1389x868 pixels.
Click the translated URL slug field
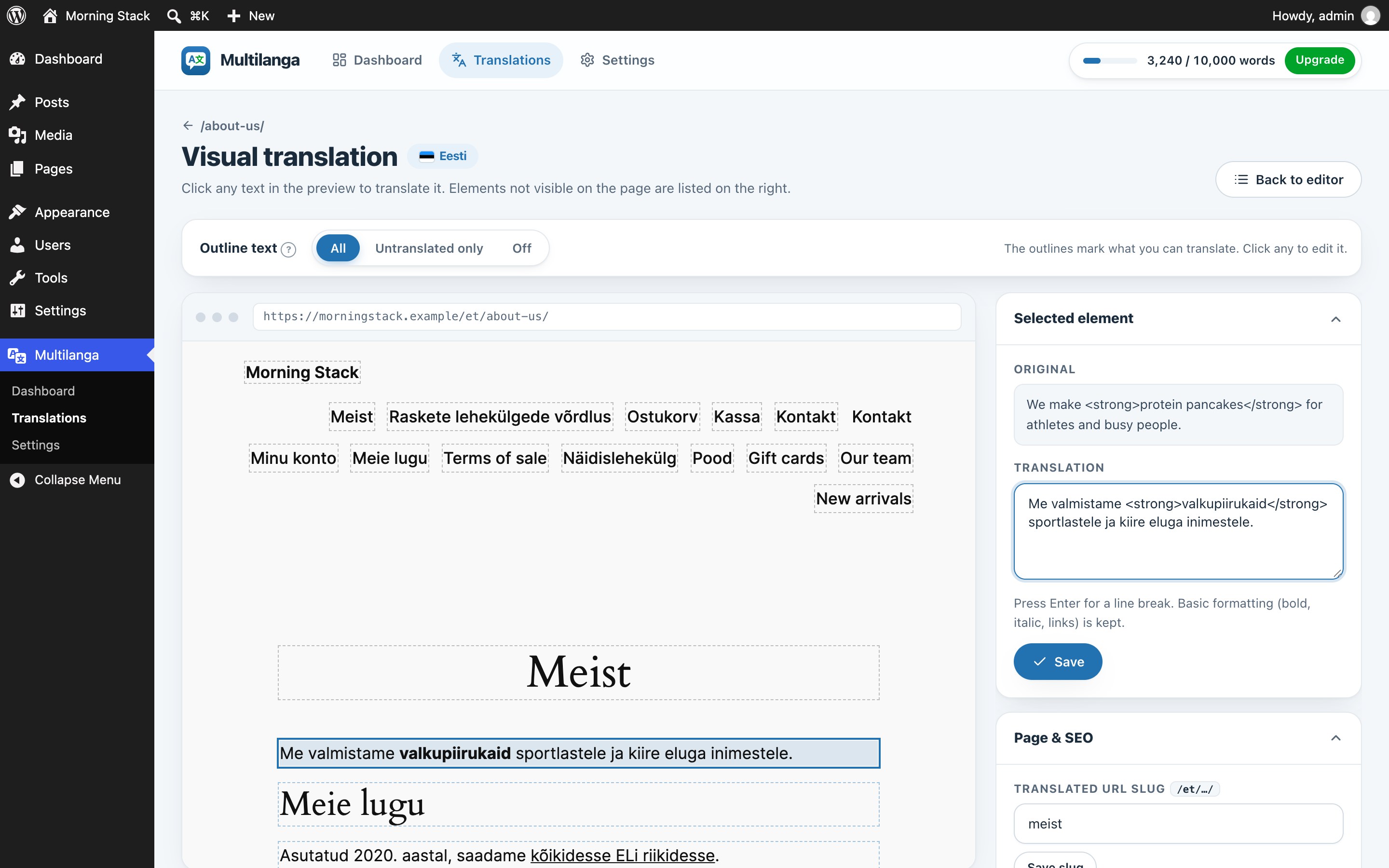point(1178,824)
